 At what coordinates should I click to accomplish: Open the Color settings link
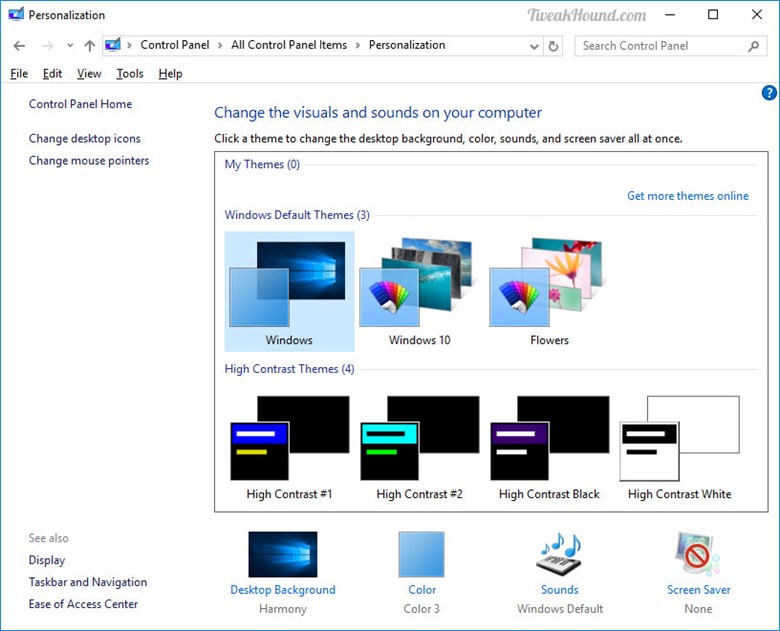(422, 590)
